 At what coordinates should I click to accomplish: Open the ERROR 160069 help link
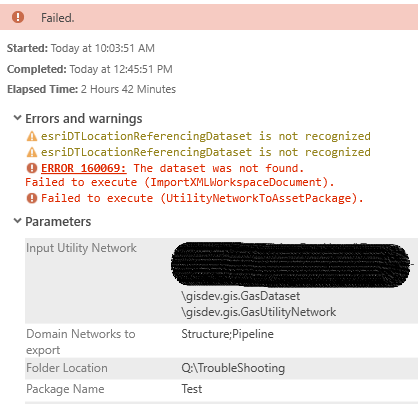pos(84,168)
